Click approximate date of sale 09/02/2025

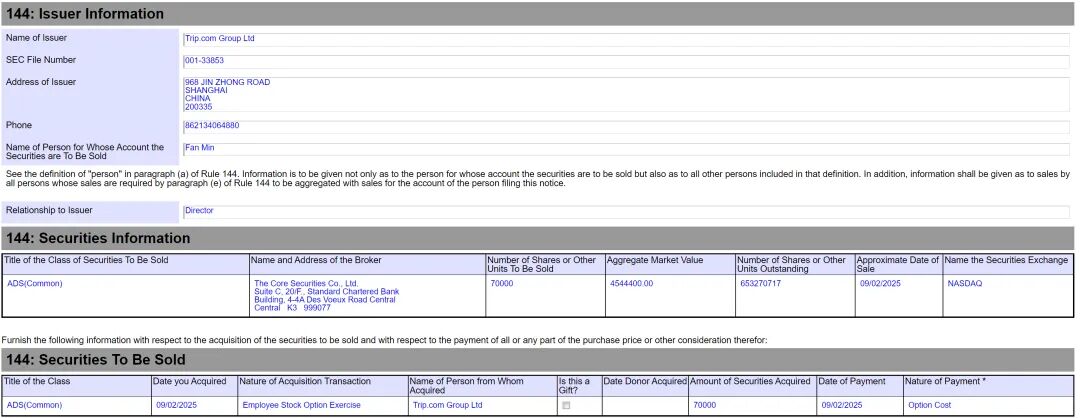tap(880, 284)
